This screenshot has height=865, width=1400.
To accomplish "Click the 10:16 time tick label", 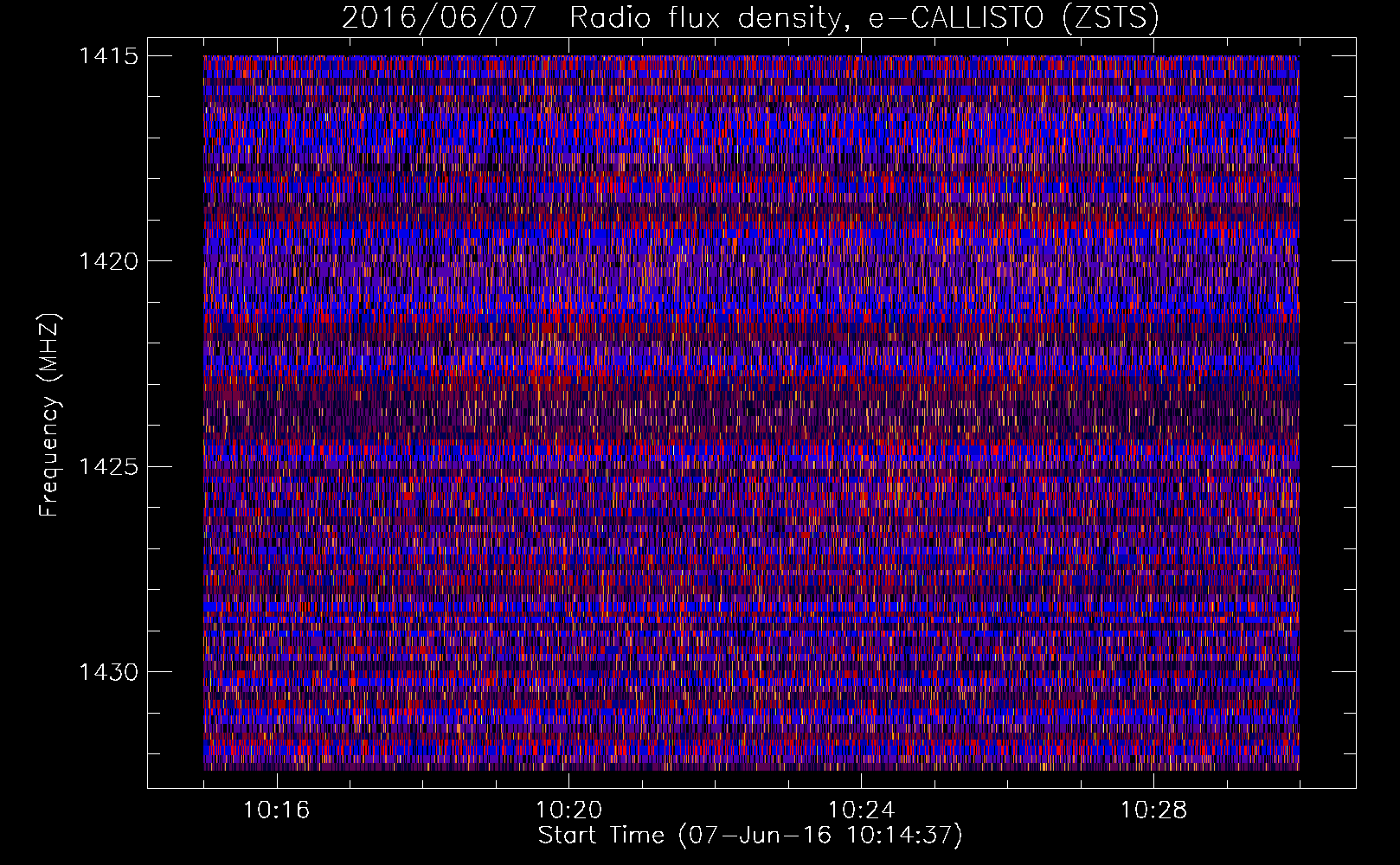I will (x=277, y=811).
